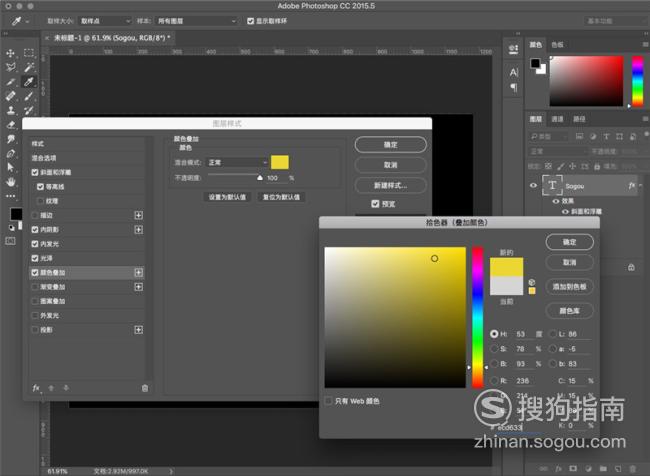
Task: Click 设置为默认值 button
Action: pos(227,197)
